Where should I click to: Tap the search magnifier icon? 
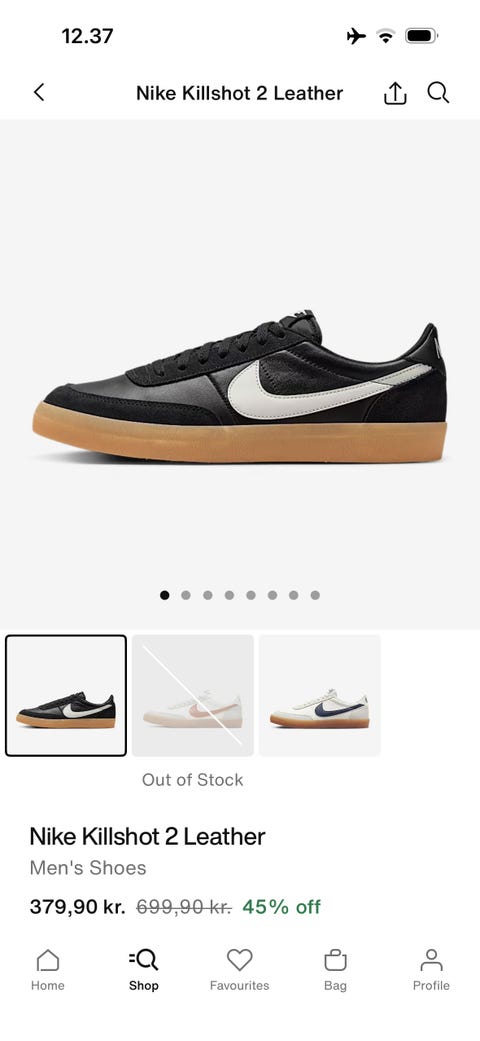point(438,92)
